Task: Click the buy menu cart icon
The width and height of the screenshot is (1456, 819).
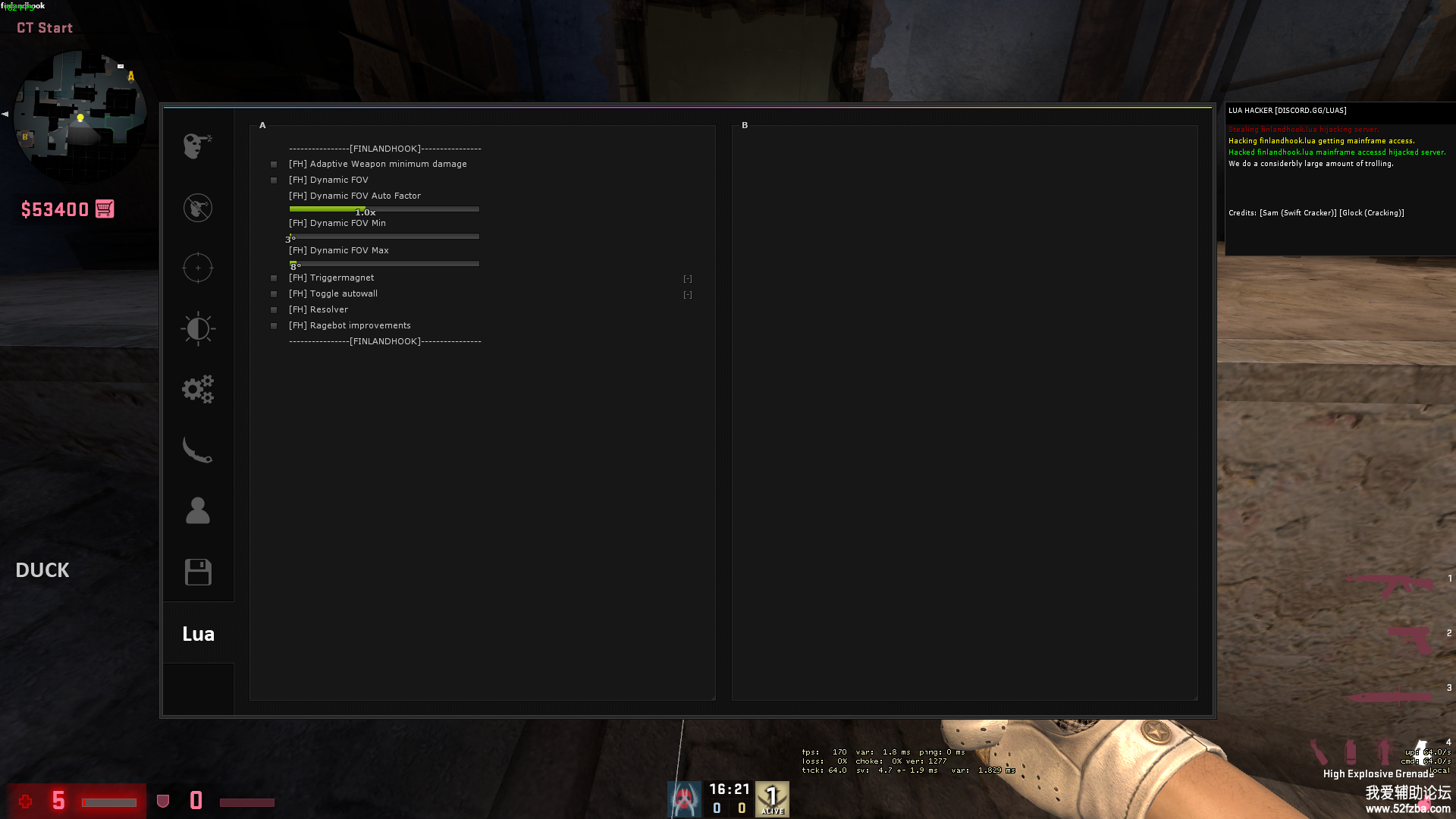Action: point(105,209)
